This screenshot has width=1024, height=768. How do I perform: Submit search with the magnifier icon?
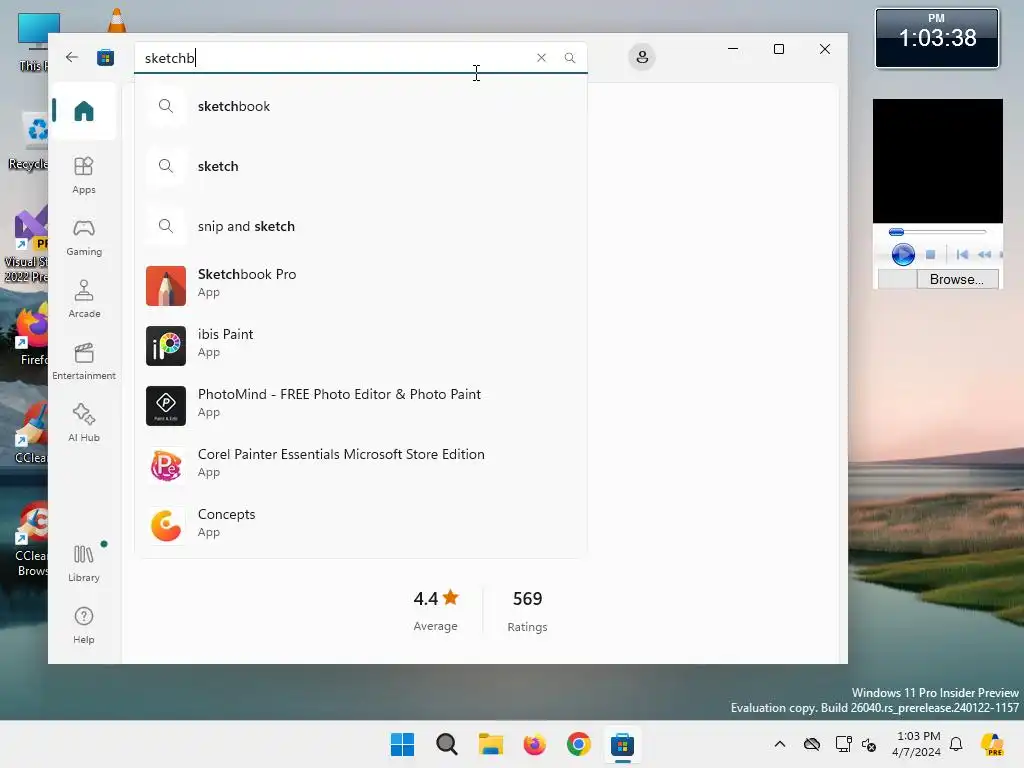click(x=570, y=57)
